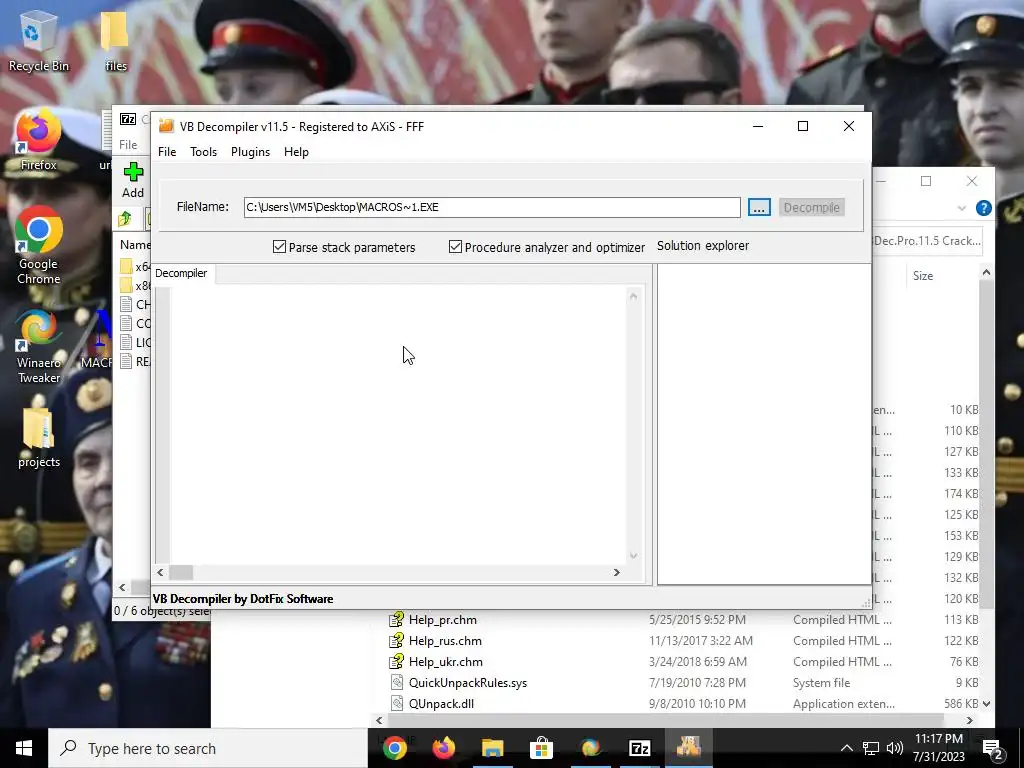Click the VB Decompiler taskbar icon
The width and height of the screenshot is (1024, 768).
tap(688, 748)
